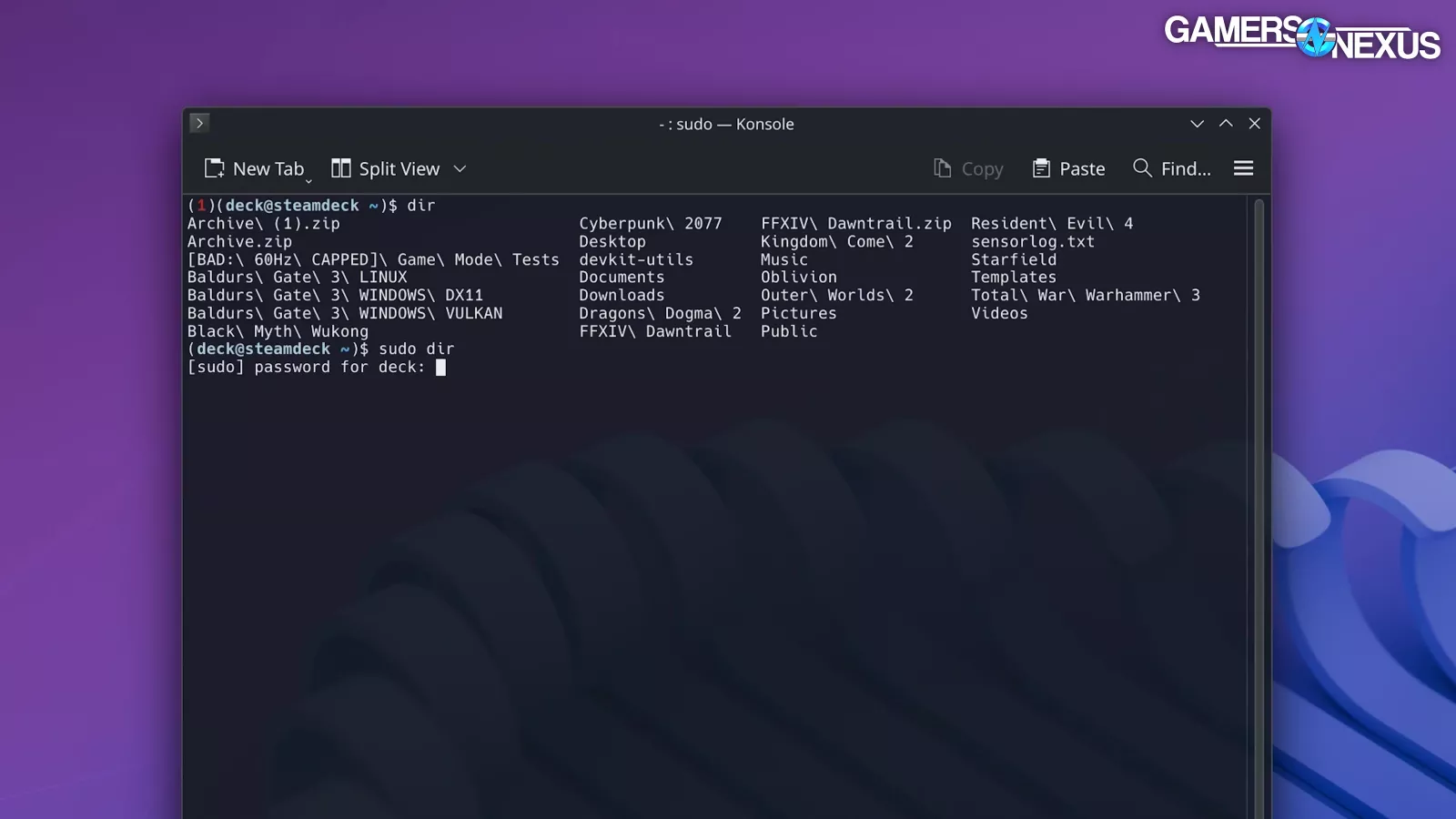Click the 'Pictures' directory name
Screen dimensions: 1456x819
pyautogui.click(x=799, y=314)
